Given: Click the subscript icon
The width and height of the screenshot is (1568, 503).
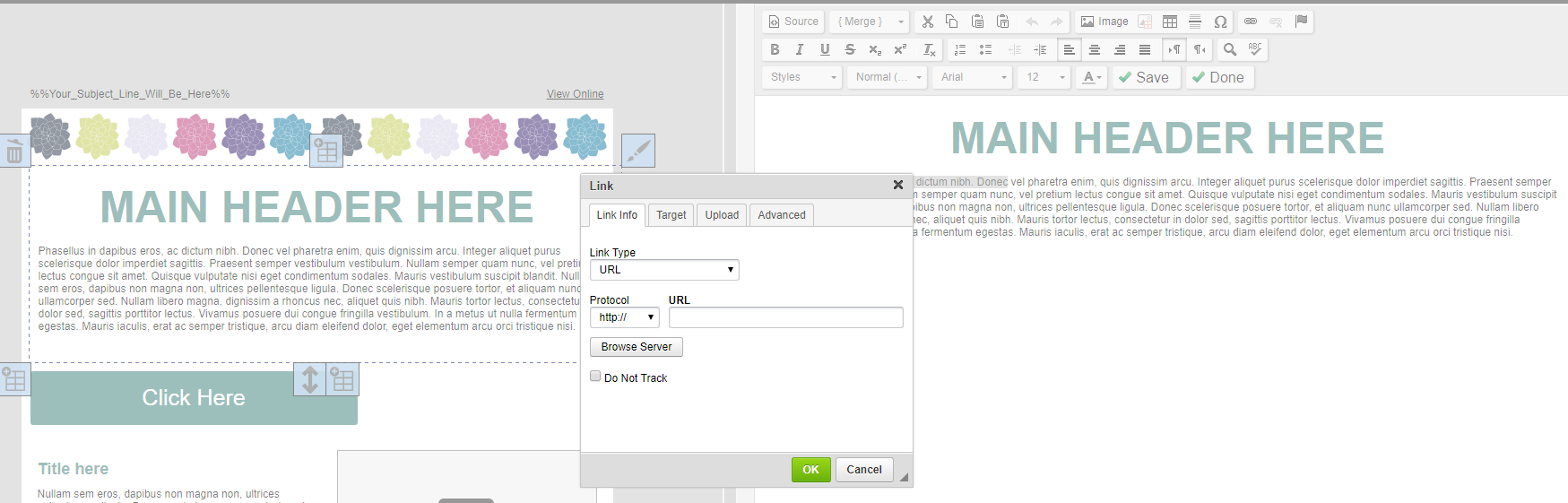Looking at the screenshot, I should pos(875,49).
